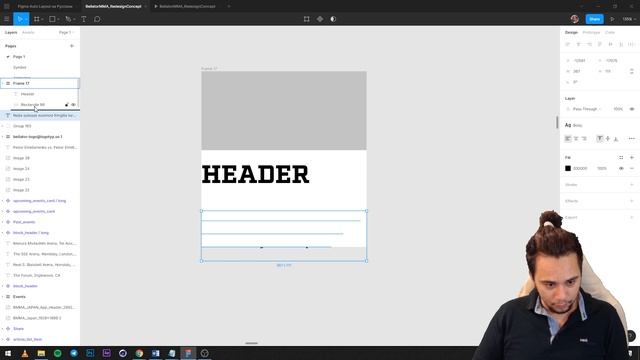Set text align right
The width and height of the screenshot is (640, 360).
584,139
